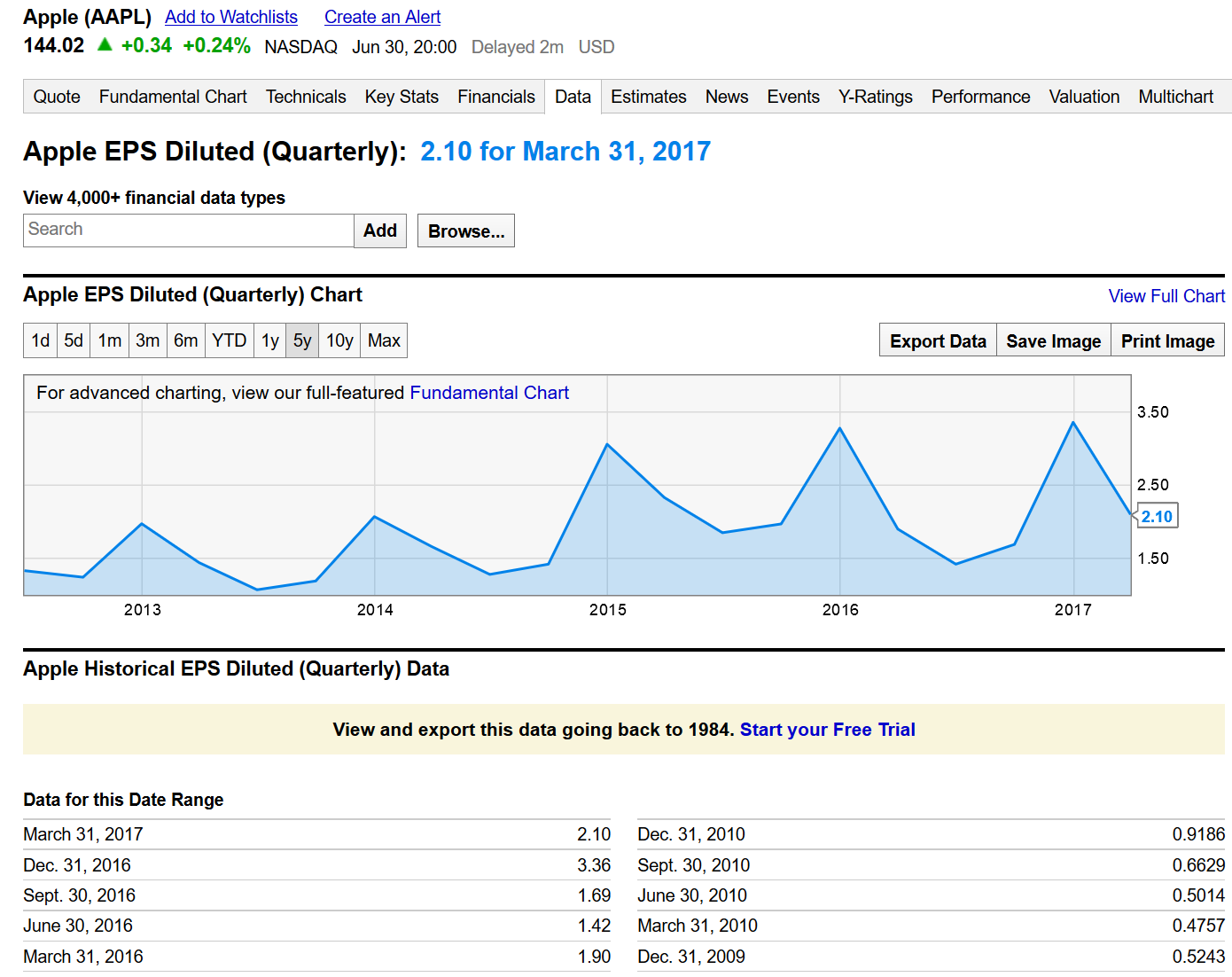Go to the Financials tab
The height and width of the screenshot is (977, 1232).
click(x=496, y=97)
